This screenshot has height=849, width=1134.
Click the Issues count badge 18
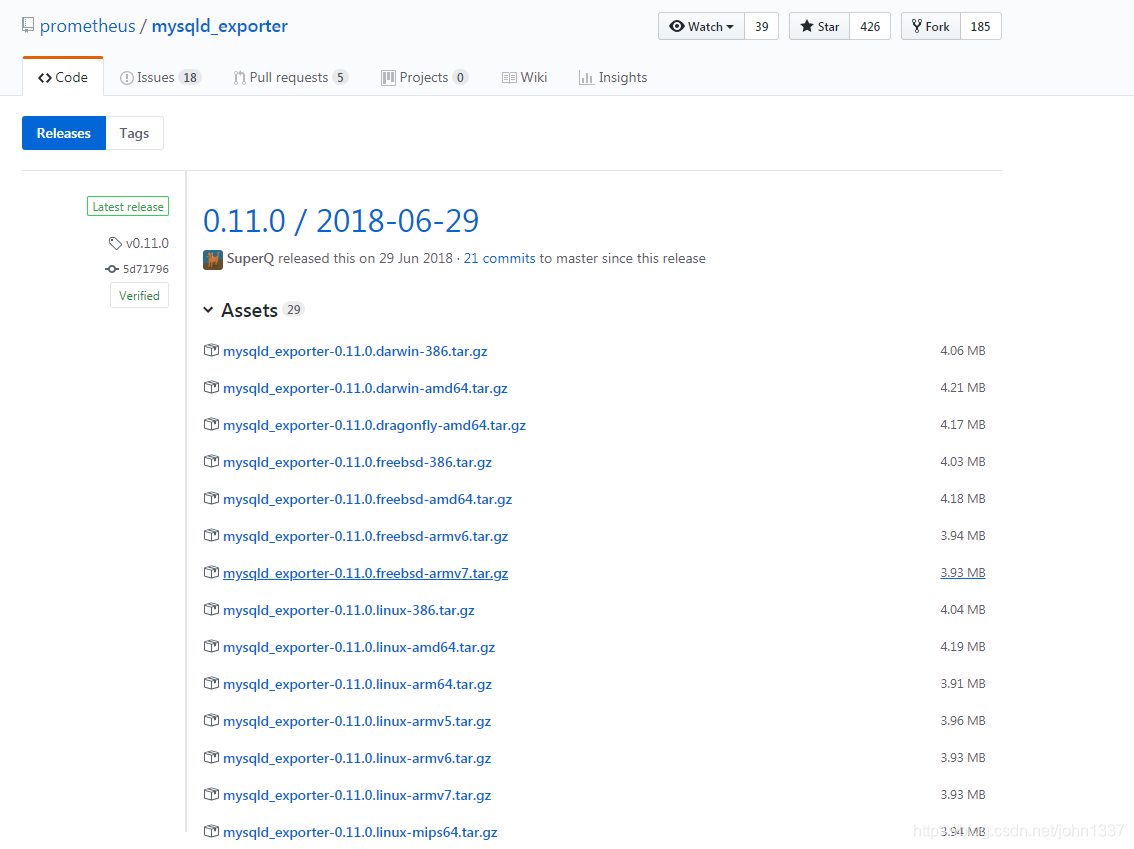pos(190,77)
